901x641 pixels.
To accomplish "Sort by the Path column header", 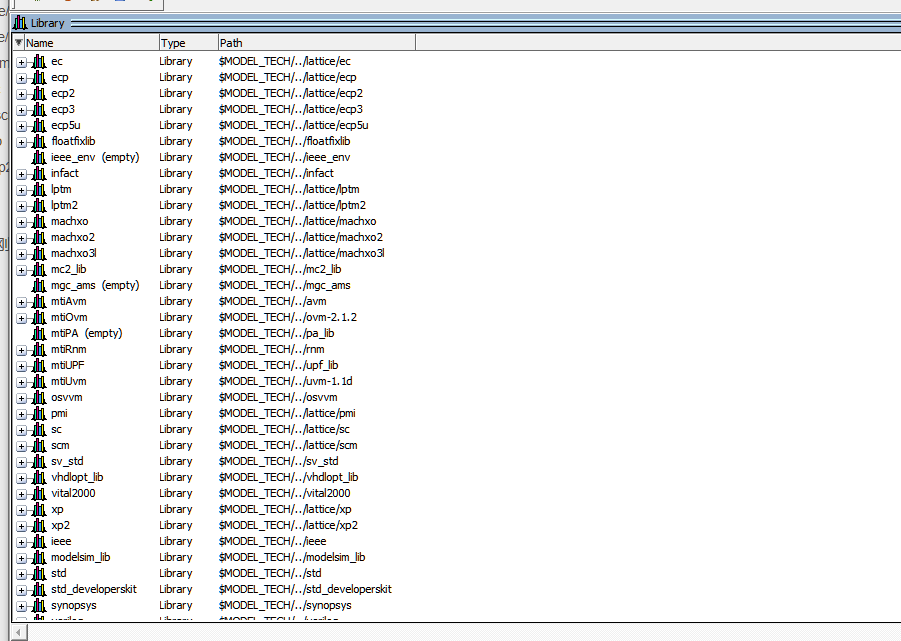I will [x=316, y=43].
